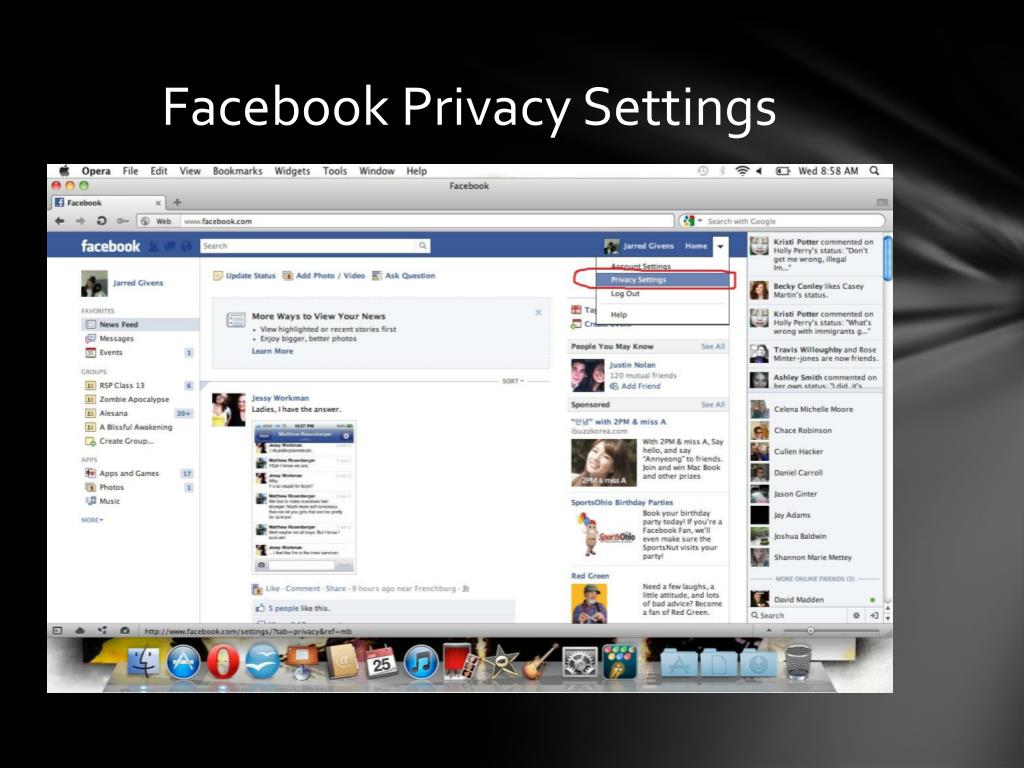This screenshot has height=768, width=1024.
Task: Click Ask Question
Action: [x=404, y=276]
